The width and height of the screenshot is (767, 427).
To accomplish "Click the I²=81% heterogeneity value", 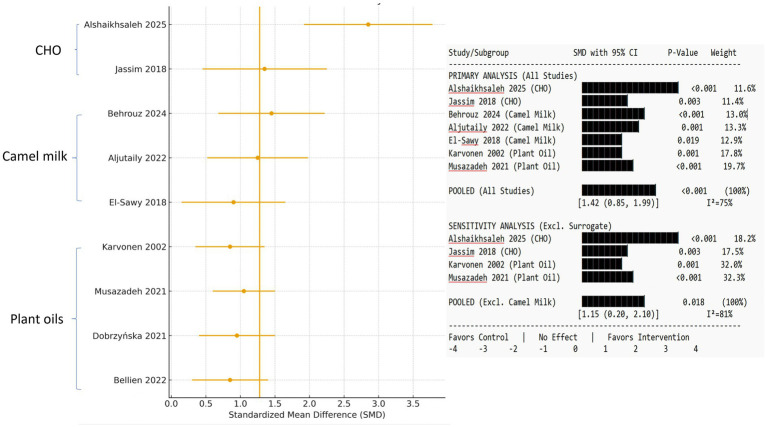I will (719, 314).
